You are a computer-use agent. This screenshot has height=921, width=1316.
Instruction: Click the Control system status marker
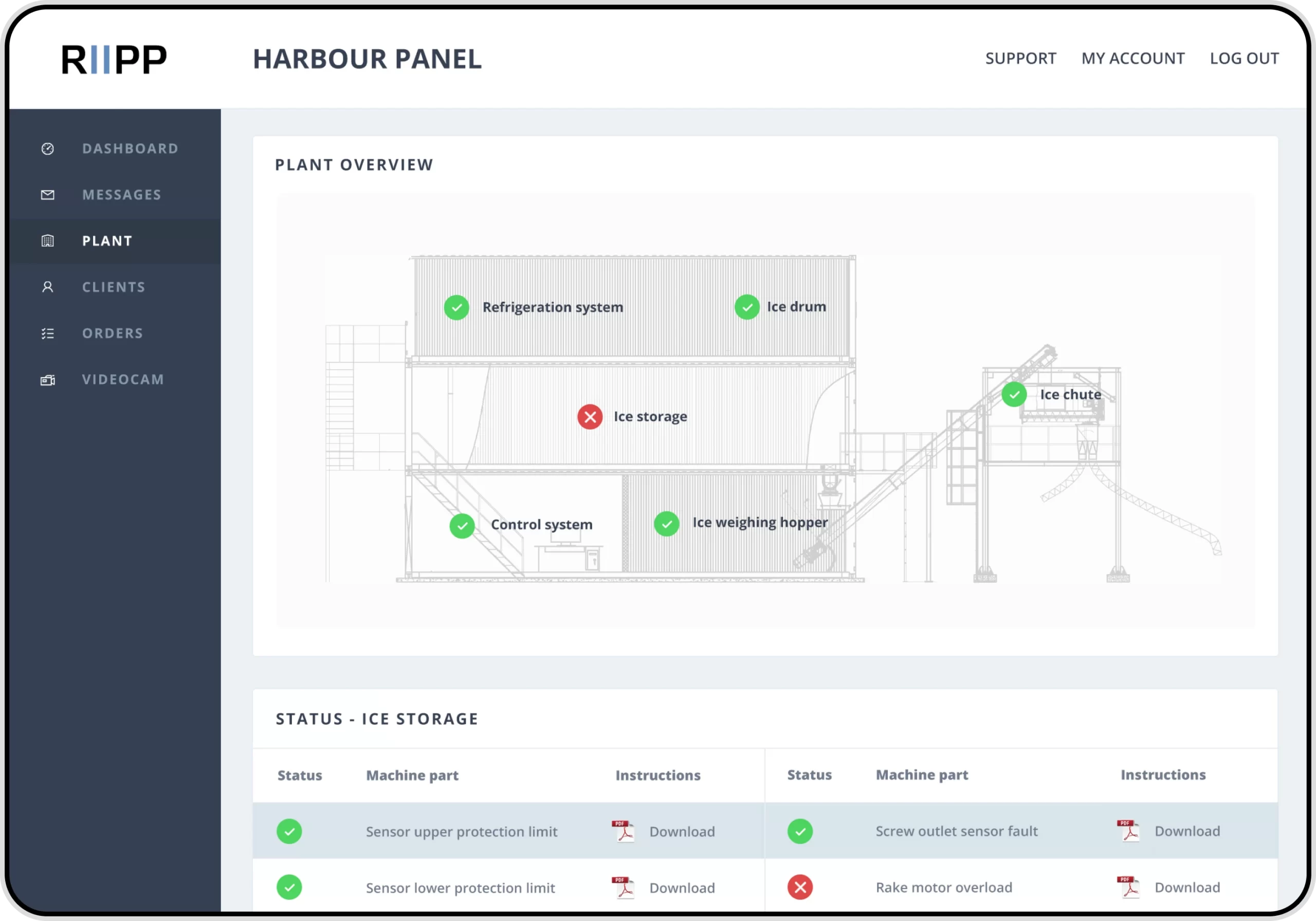(462, 526)
